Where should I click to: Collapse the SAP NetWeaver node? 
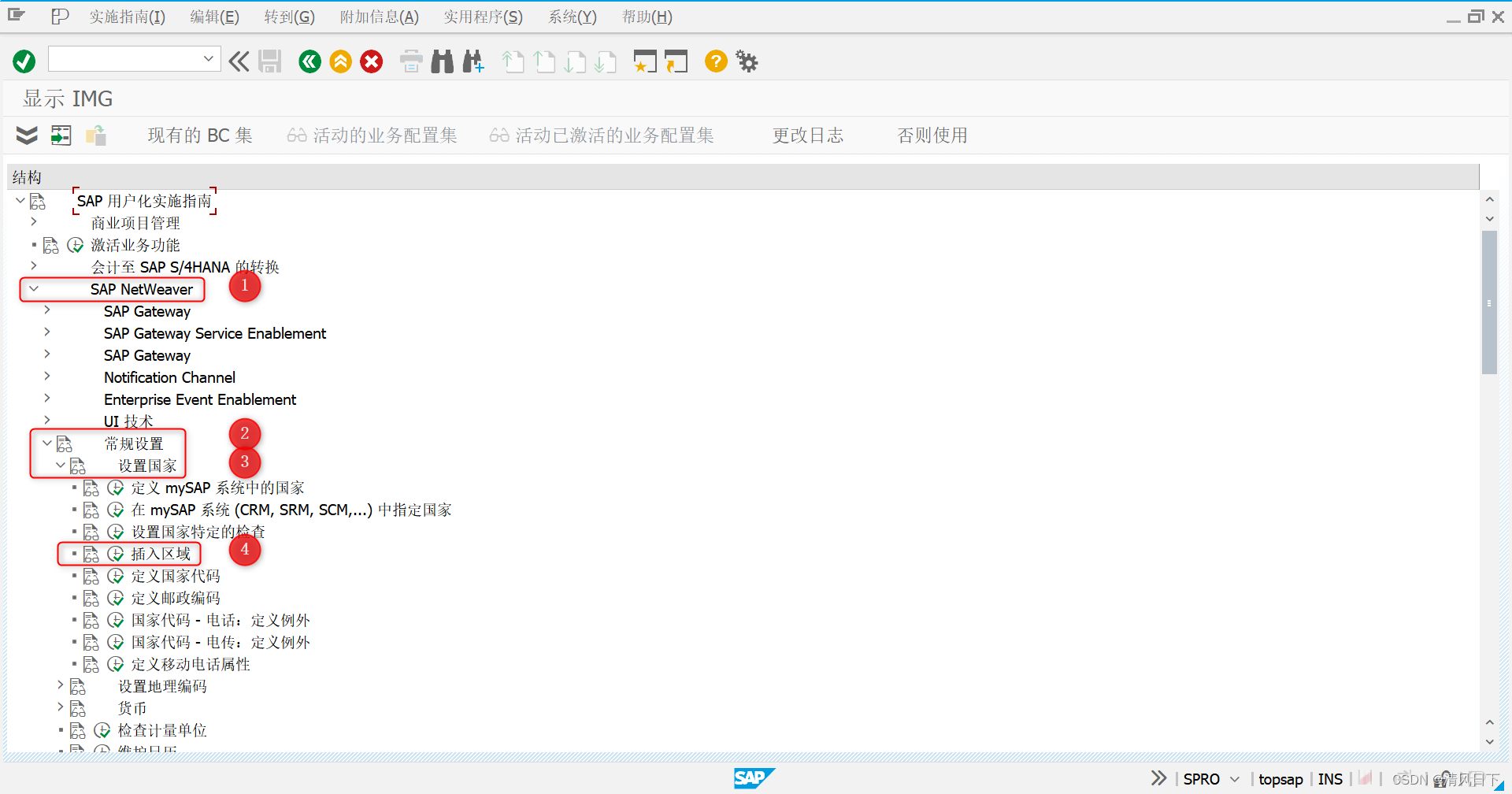click(x=33, y=288)
